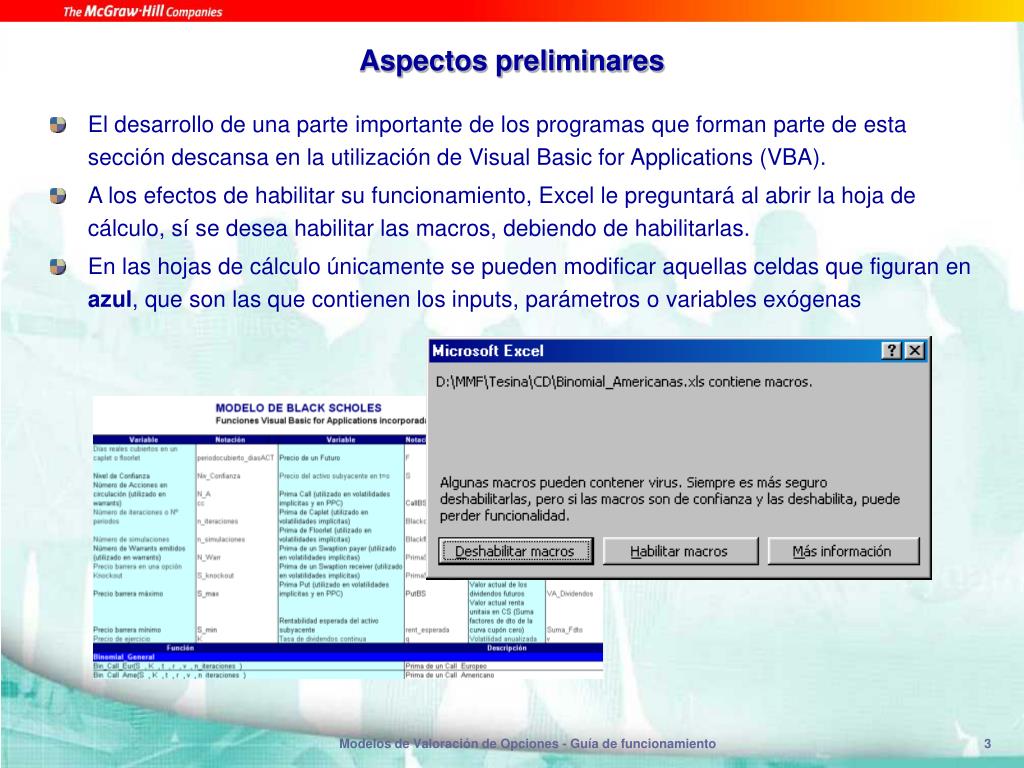Screen dimensions: 1024x768
Task: Select the S_max notation cell
Action: tap(208, 594)
